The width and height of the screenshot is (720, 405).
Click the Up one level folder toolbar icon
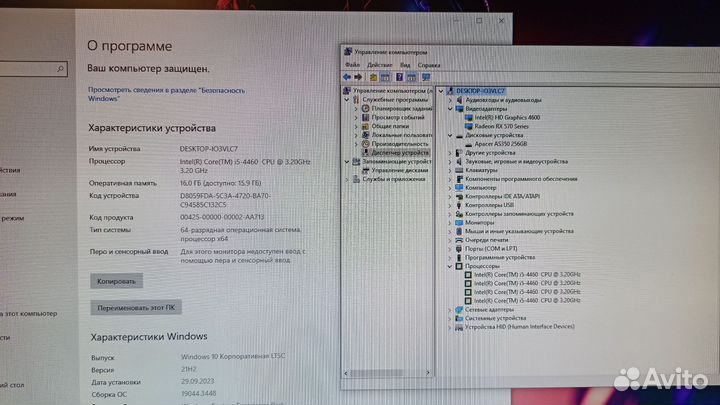coord(373,77)
